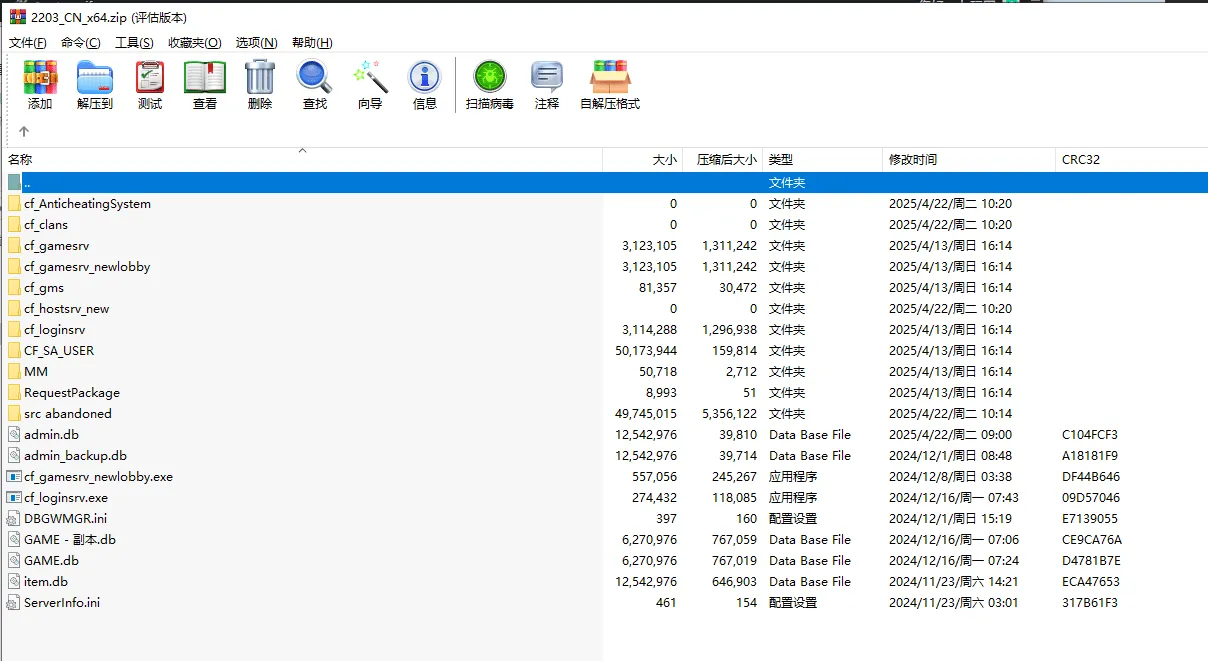Click the cf_clans folder icon
Viewport: 1208px width, 661px height.
(x=14, y=224)
